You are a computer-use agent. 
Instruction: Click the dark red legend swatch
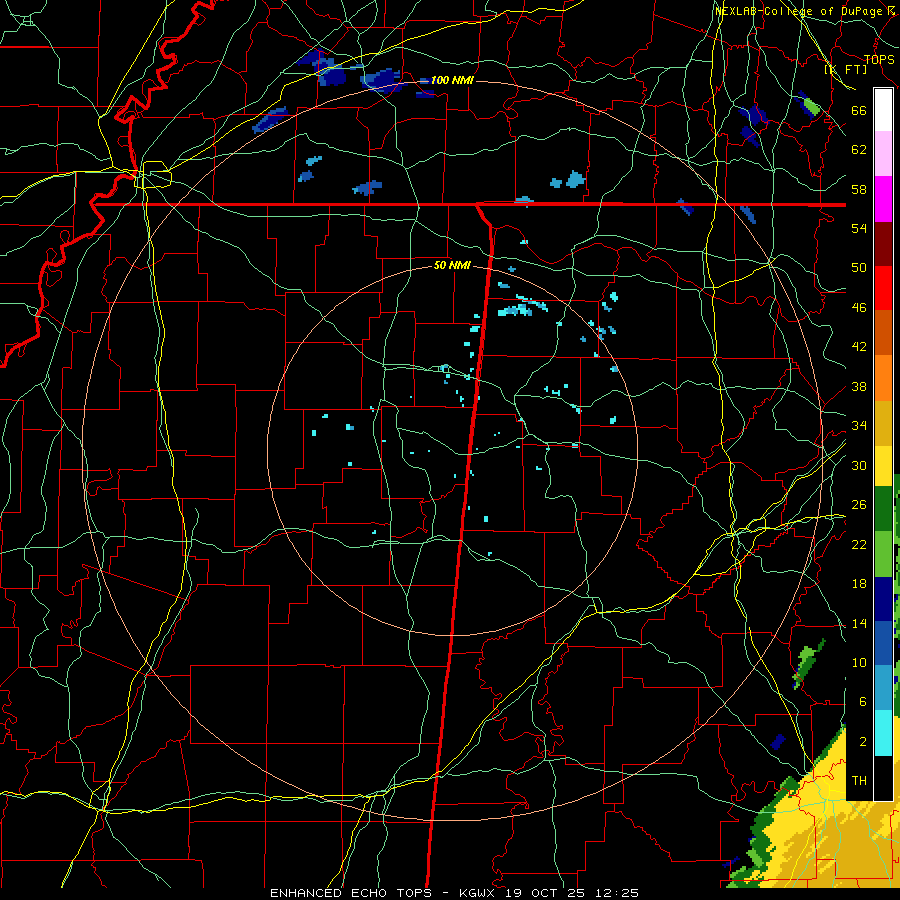[883, 243]
